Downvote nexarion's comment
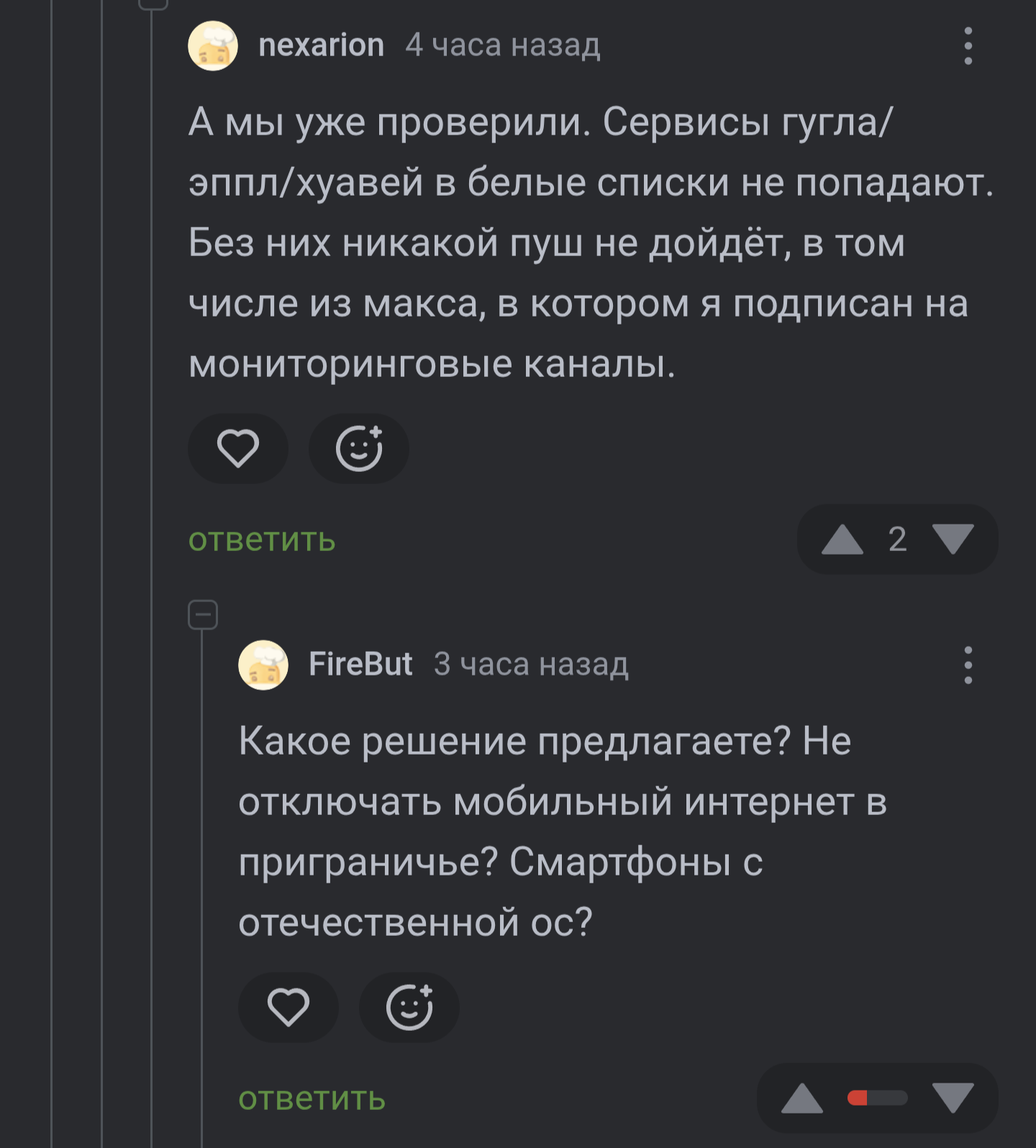 [x=953, y=539]
